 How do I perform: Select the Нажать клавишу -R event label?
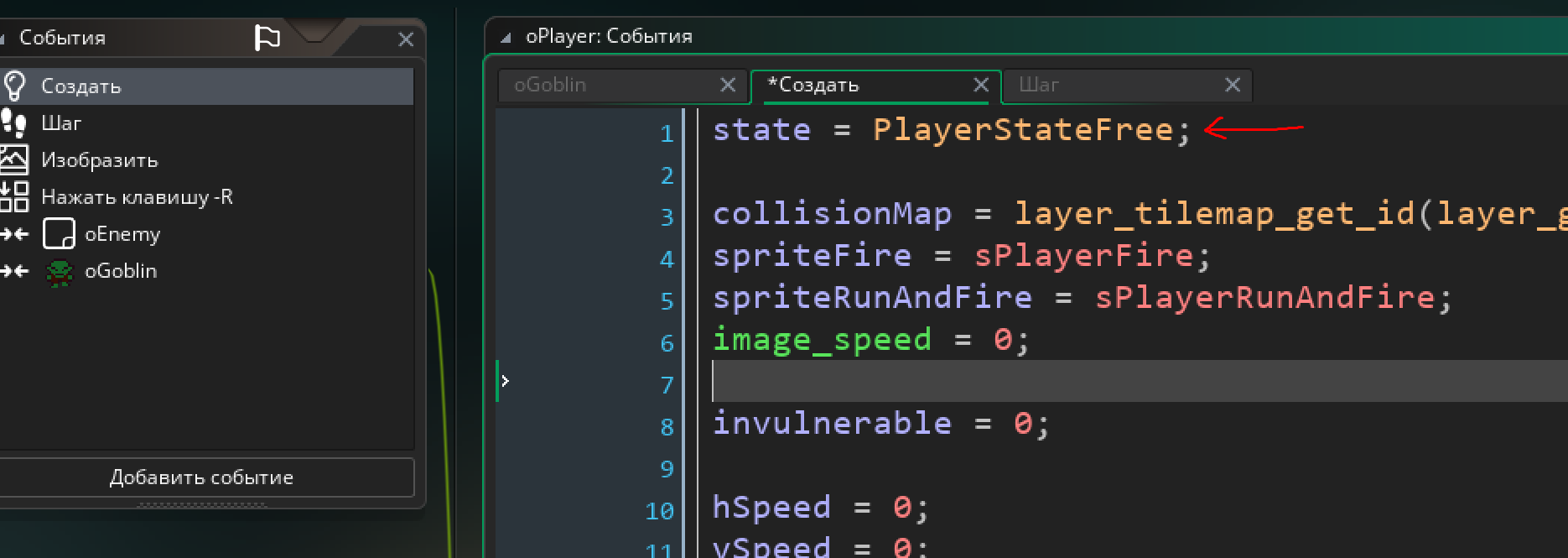point(138,197)
